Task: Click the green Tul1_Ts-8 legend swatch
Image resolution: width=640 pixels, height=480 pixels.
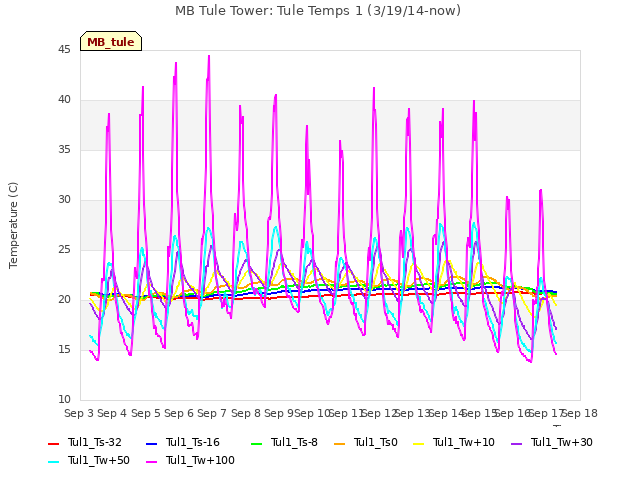Action: pos(256,443)
